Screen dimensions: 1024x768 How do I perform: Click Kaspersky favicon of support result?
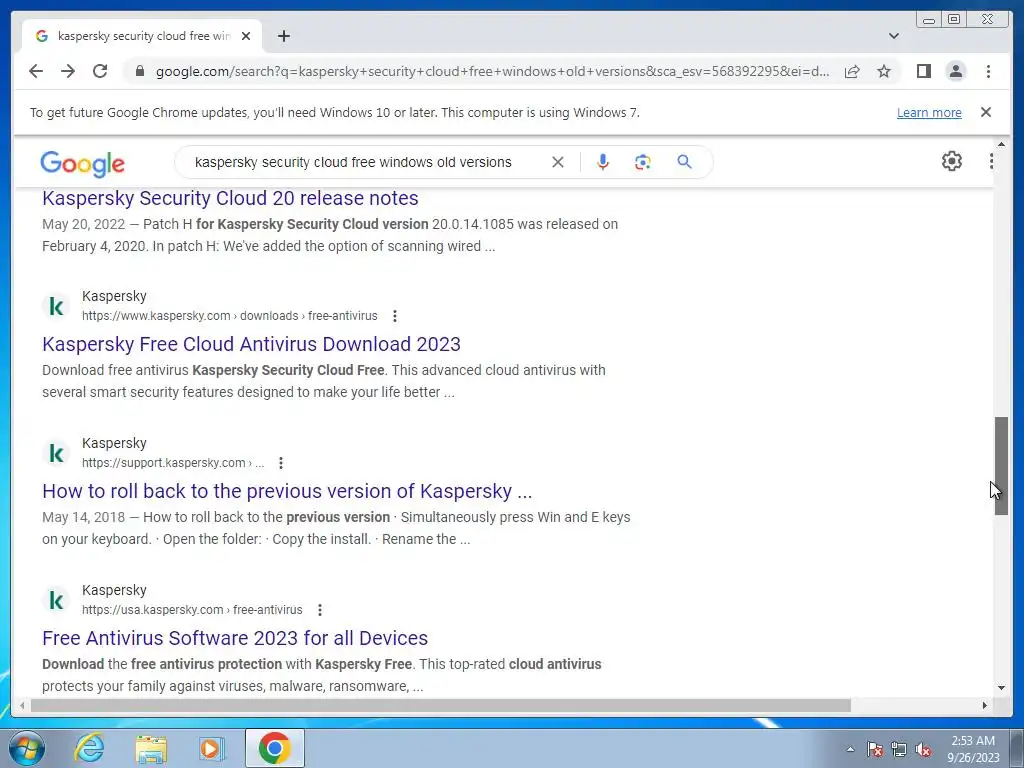[56, 453]
